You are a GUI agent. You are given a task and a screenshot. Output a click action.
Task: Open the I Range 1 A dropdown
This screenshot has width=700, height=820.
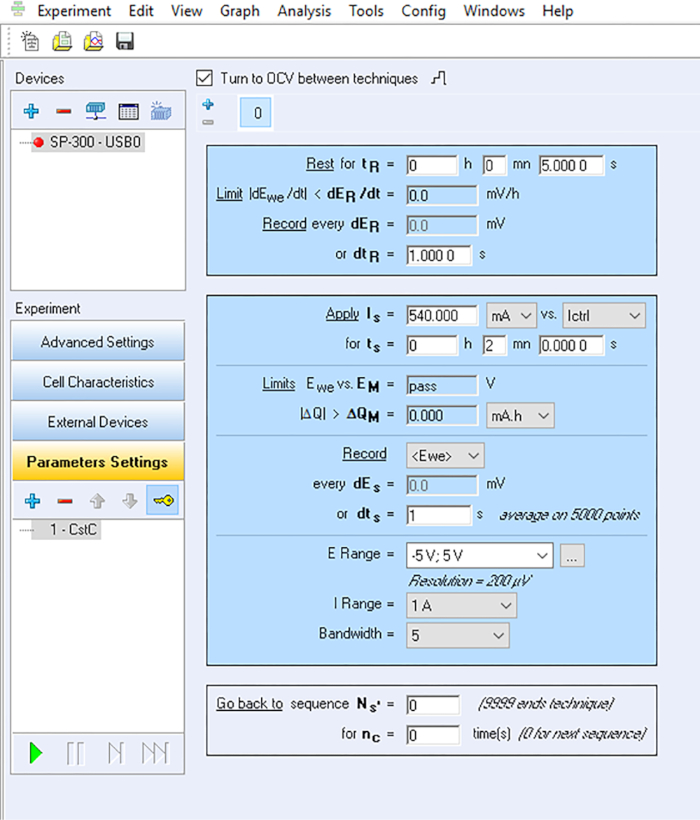pos(462,606)
